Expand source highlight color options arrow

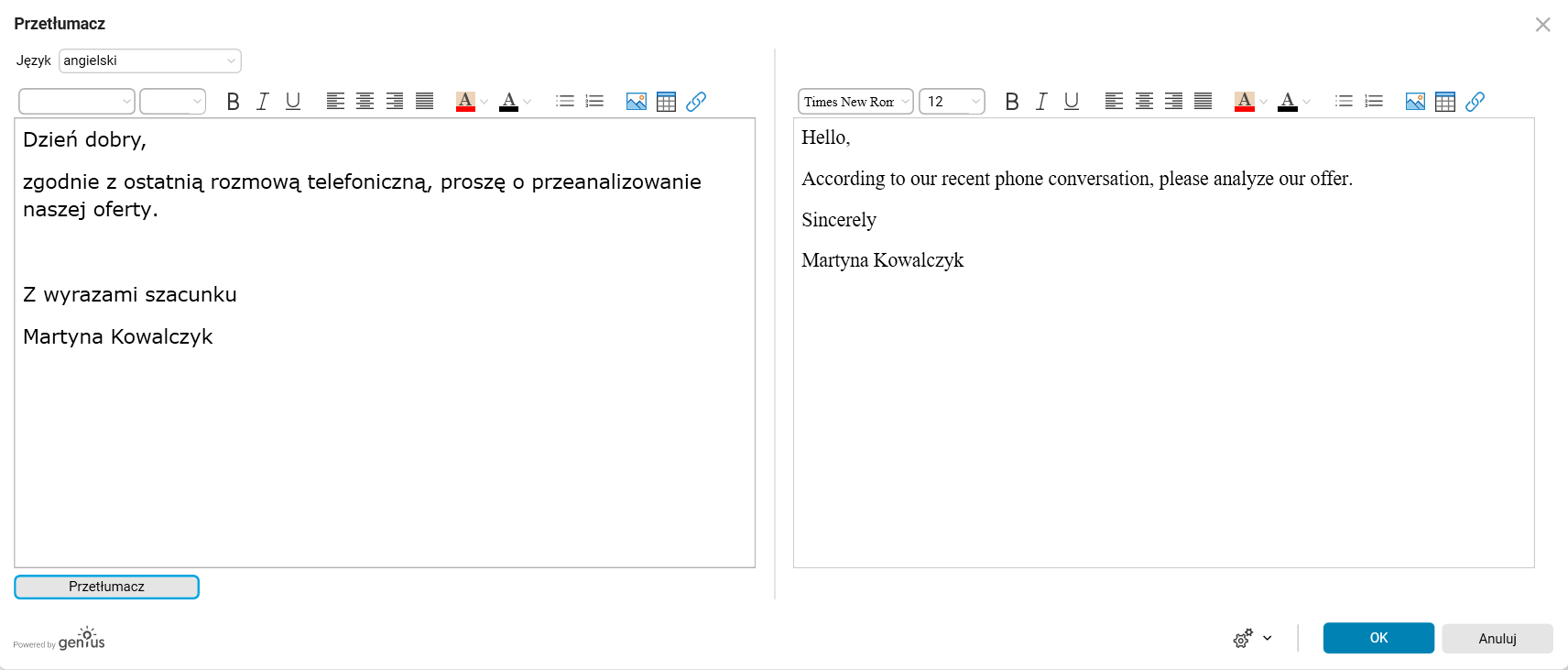tap(485, 102)
